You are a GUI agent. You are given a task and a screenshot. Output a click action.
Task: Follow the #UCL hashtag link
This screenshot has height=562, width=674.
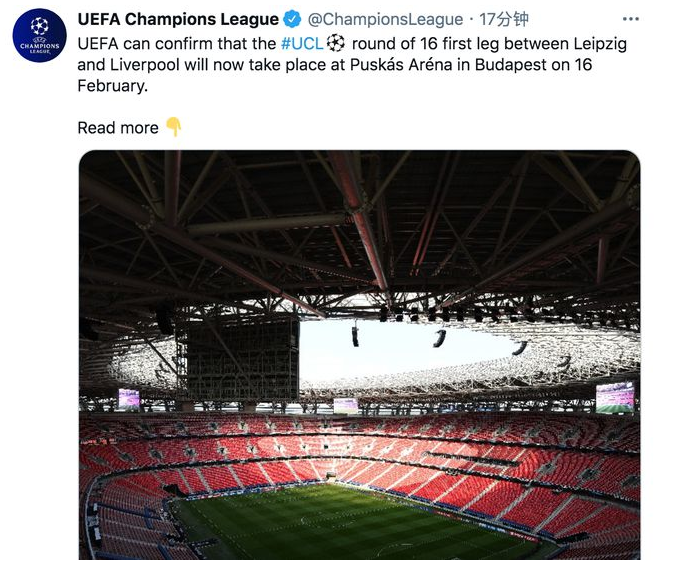click(302, 43)
